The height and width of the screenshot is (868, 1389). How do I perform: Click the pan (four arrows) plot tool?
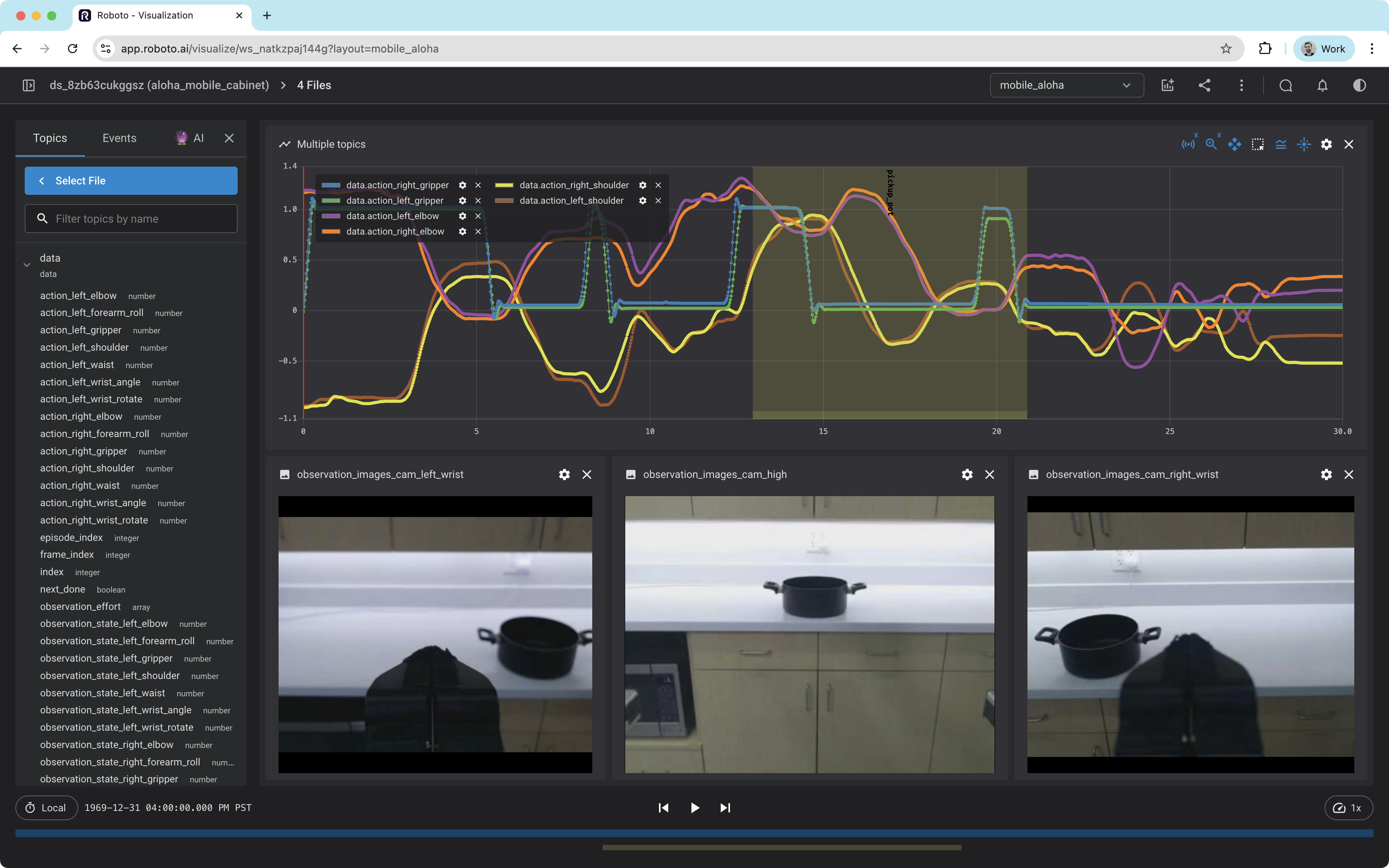coord(1234,144)
